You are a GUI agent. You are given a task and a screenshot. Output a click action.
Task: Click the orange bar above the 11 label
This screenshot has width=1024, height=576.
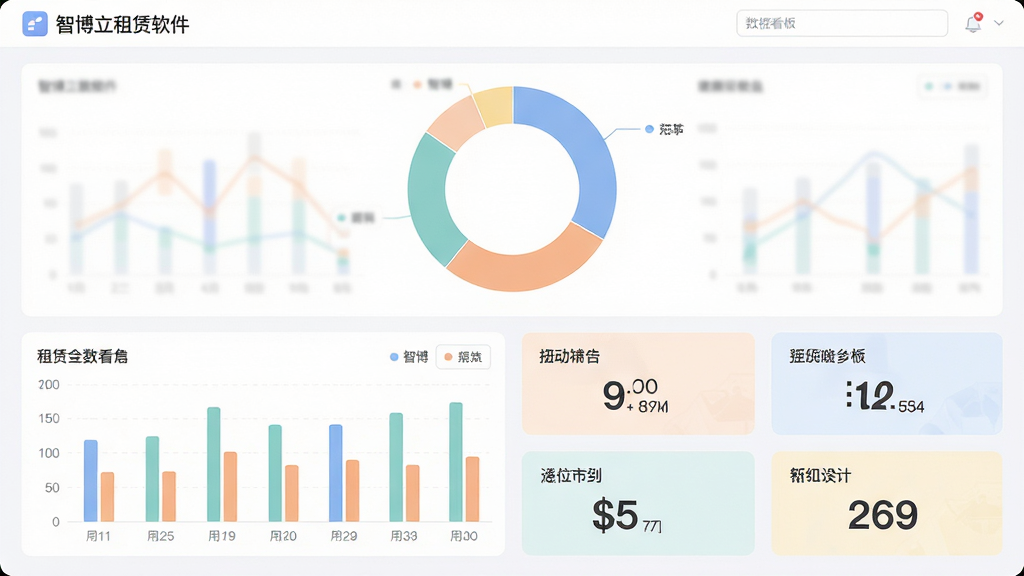coord(107,497)
